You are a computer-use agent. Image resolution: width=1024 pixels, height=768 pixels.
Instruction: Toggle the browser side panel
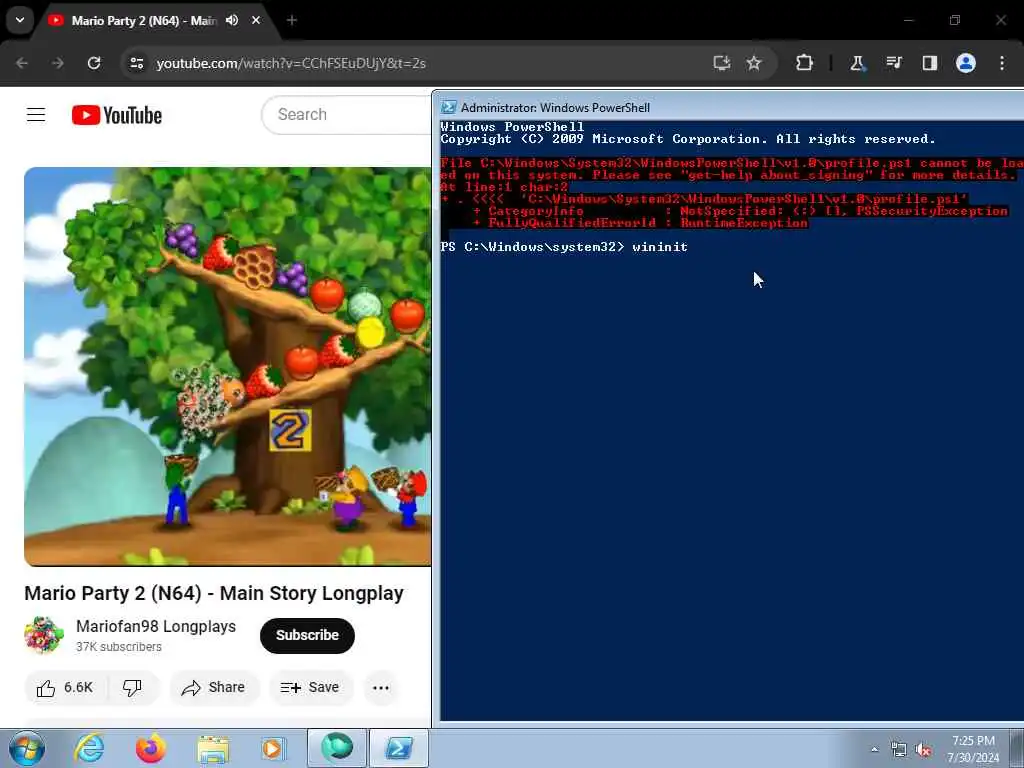(x=929, y=63)
